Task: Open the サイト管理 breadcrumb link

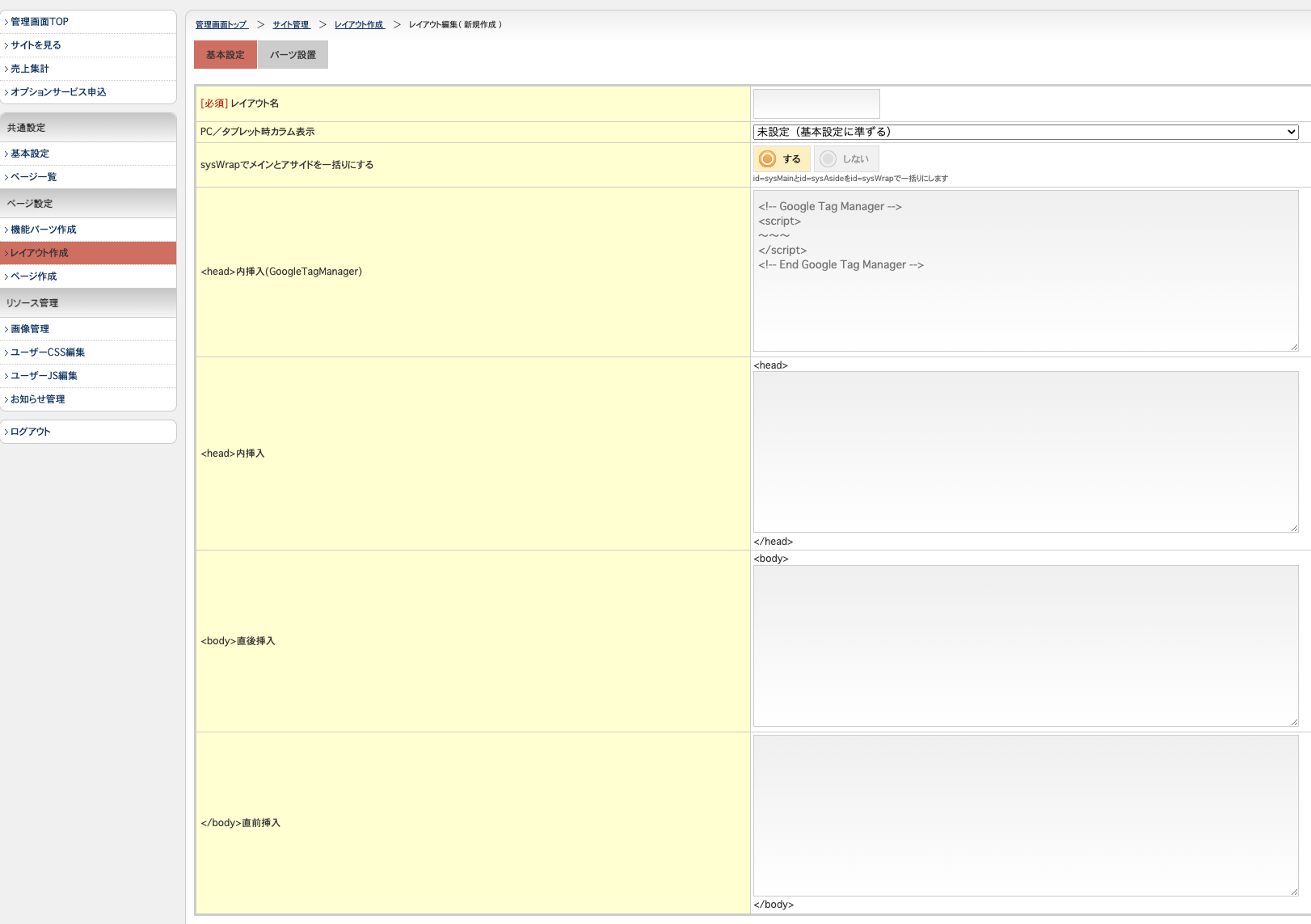Action: [x=290, y=25]
